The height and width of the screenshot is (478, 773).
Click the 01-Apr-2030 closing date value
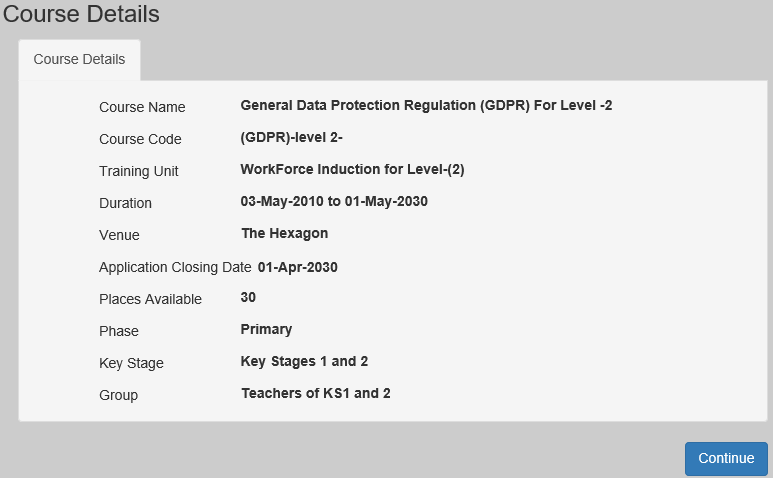(297, 267)
